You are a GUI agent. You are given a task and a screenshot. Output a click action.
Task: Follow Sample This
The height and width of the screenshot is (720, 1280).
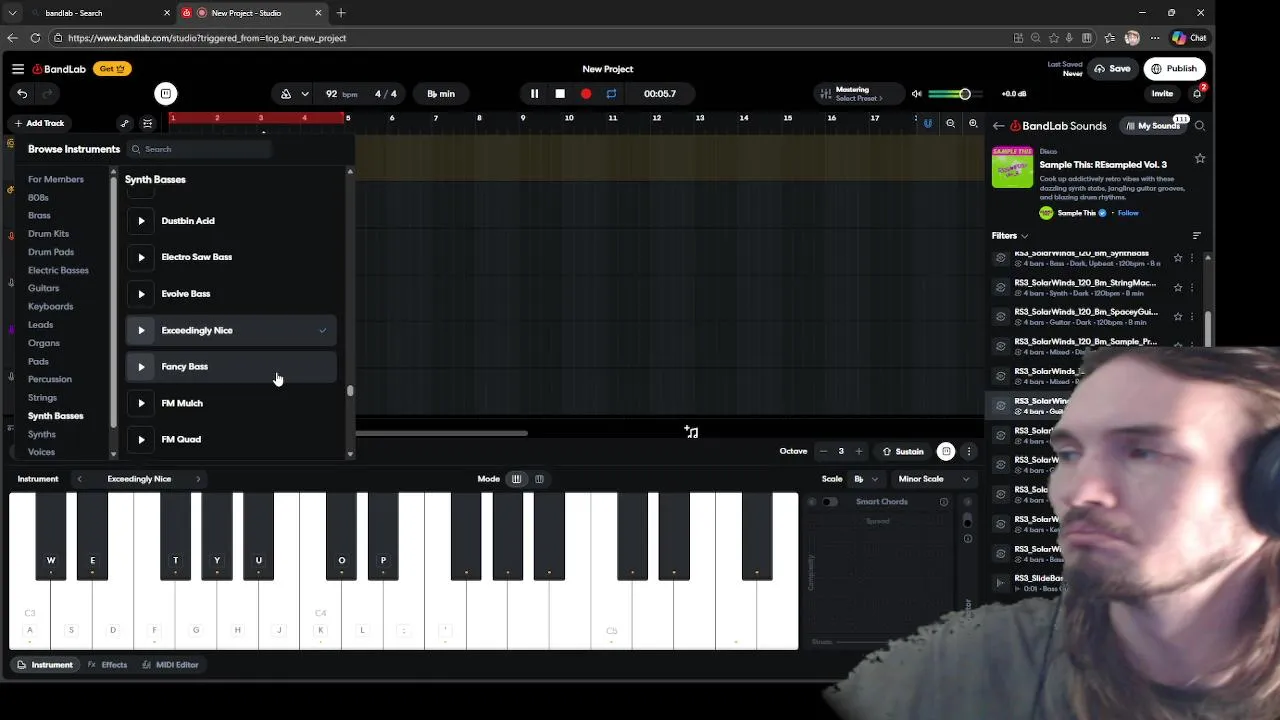[1128, 213]
